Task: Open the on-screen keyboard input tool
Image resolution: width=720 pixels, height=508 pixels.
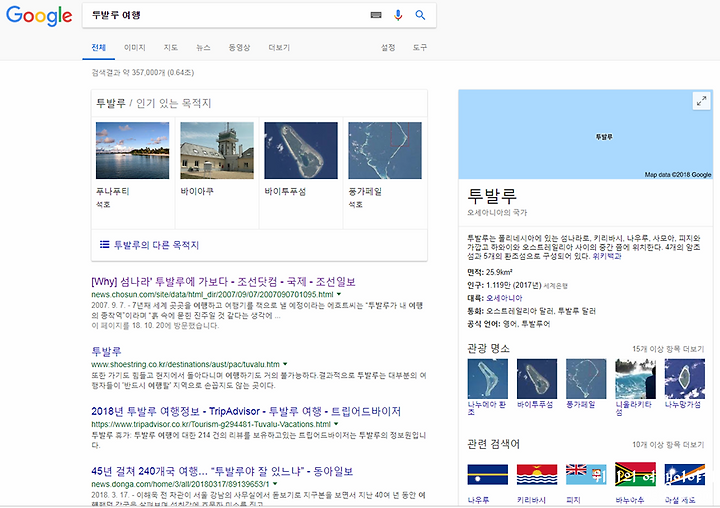Action: (x=376, y=15)
